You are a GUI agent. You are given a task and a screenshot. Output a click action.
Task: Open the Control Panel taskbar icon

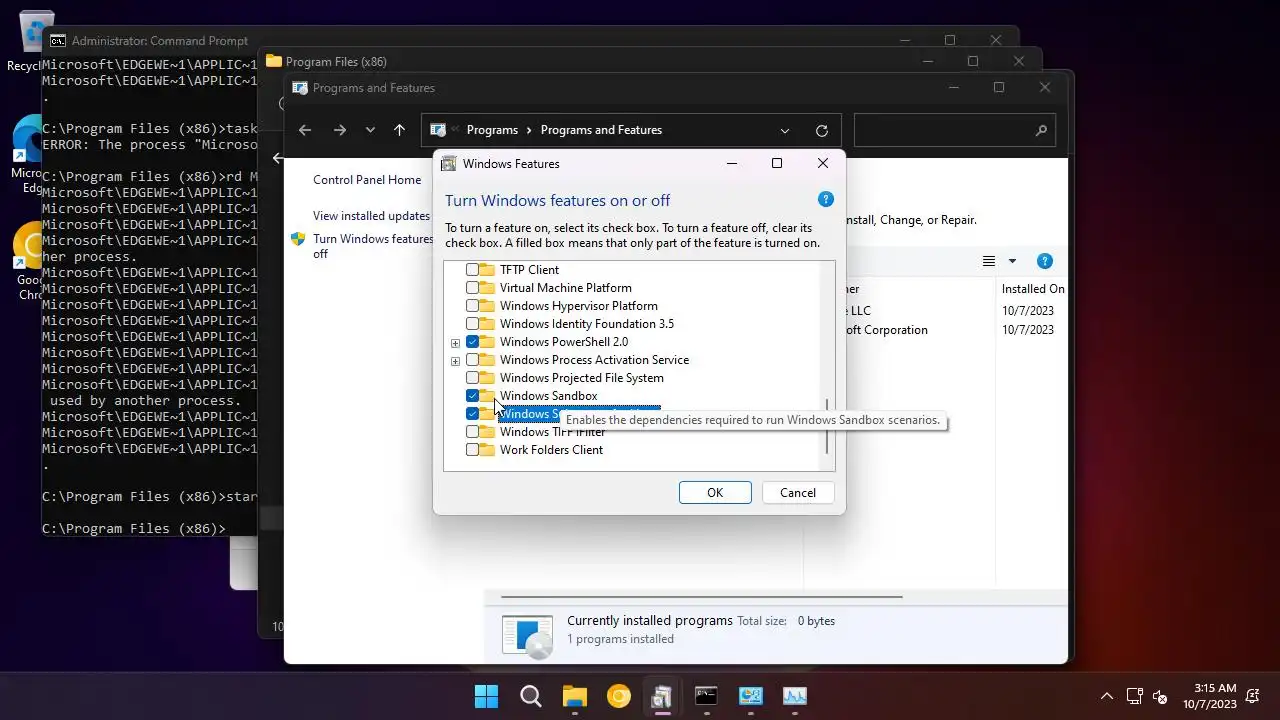point(751,696)
